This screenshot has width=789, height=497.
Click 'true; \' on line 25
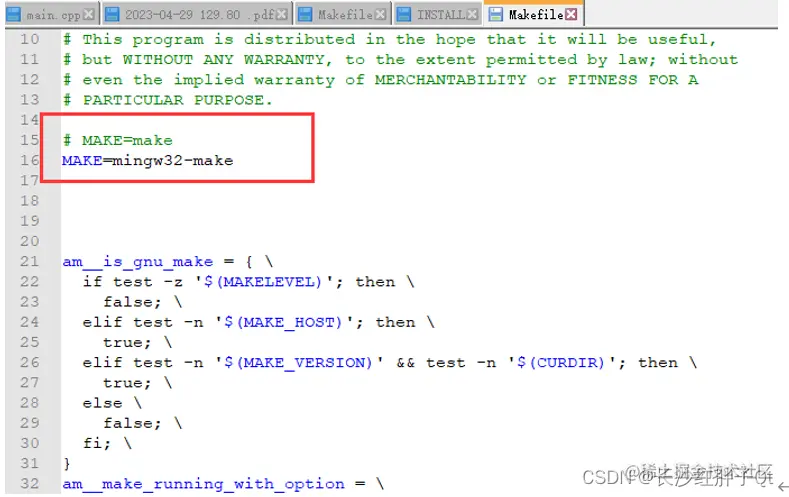[137, 343]
